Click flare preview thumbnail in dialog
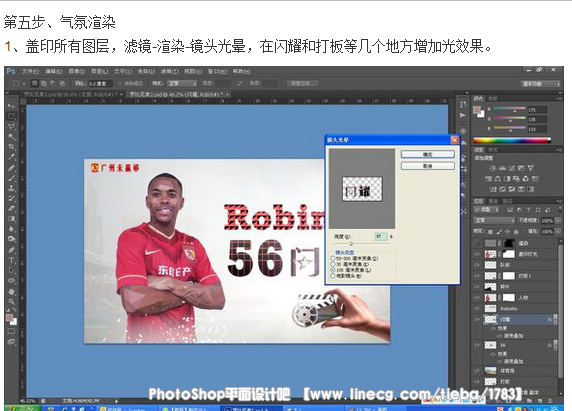572x411 pixels. pos(362,189)
